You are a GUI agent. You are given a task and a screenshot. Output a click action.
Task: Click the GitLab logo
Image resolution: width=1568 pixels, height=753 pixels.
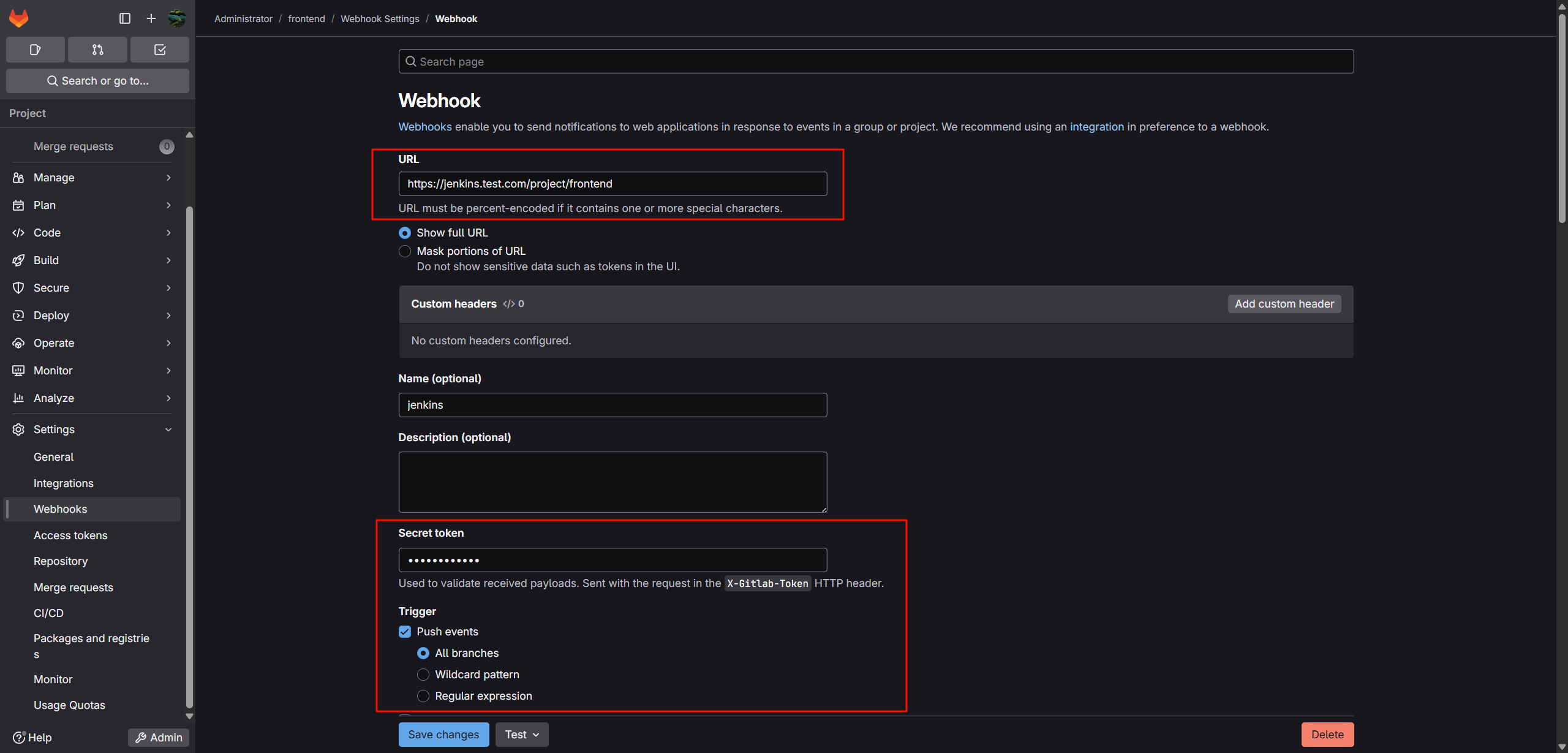pos(19,18)
